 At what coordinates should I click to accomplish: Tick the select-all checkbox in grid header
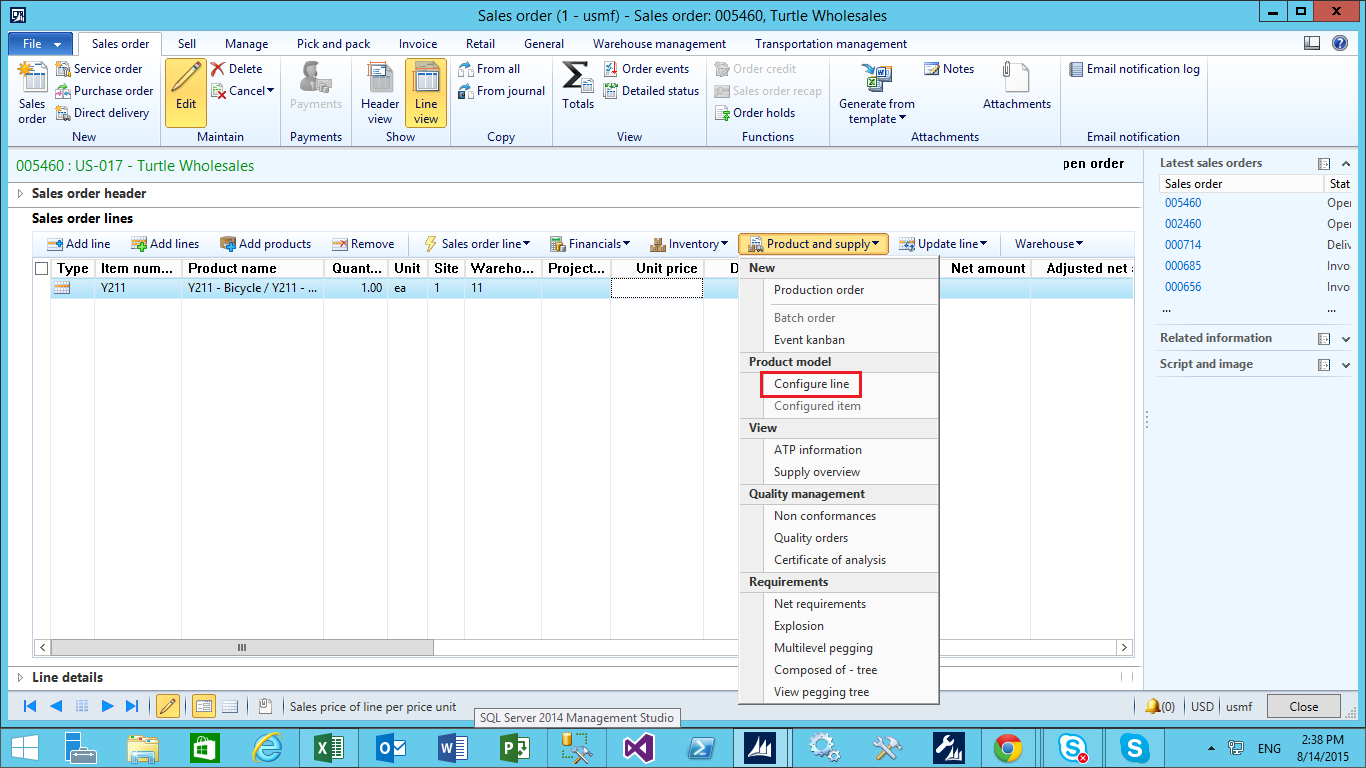pyautogui.click(x=41, y=268)
